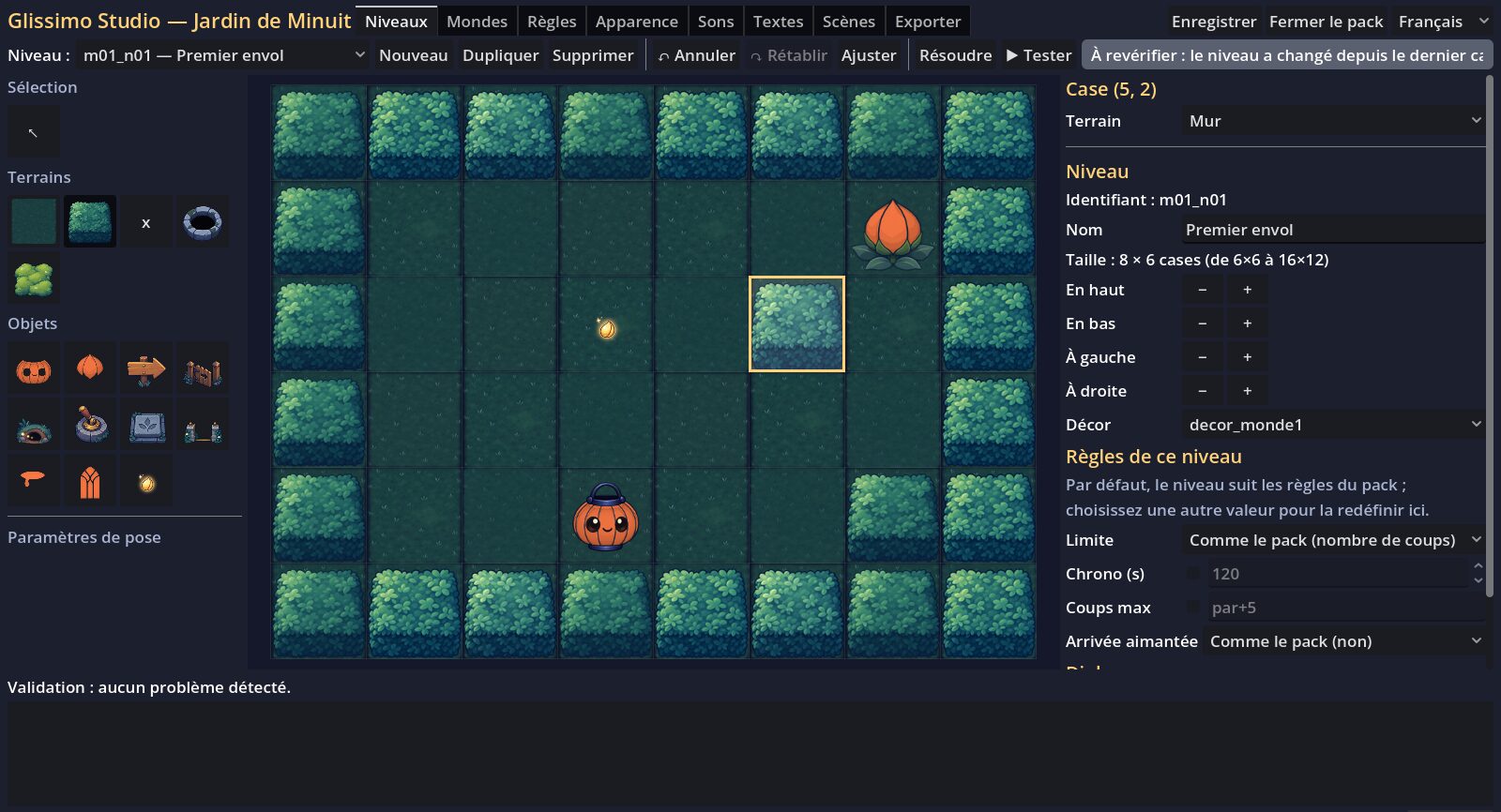Viewport: 1501px width, 812px height.
Task: Go to the Apparence tab
Action: point(637,22)
